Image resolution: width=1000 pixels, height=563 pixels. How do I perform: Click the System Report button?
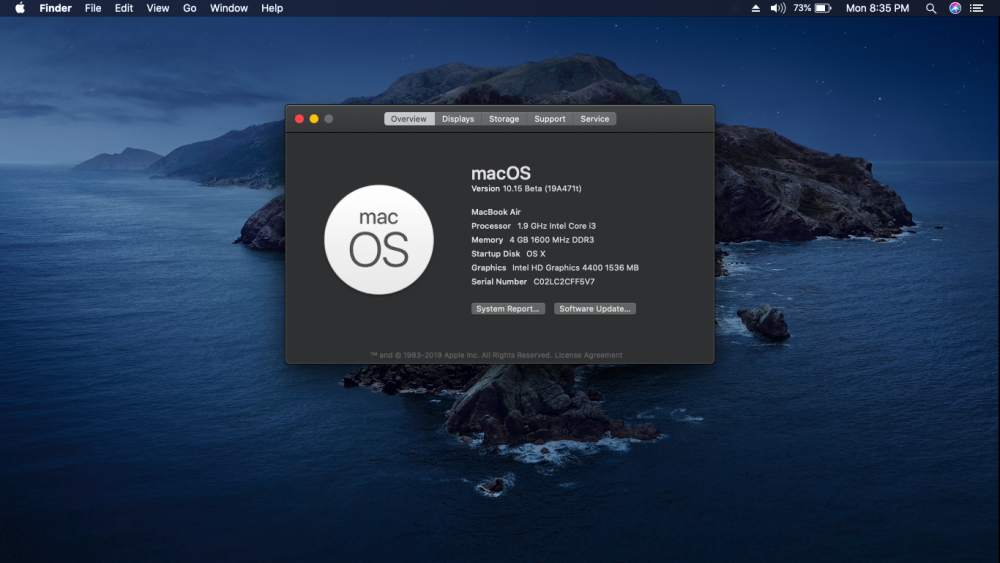pos(508,309)
